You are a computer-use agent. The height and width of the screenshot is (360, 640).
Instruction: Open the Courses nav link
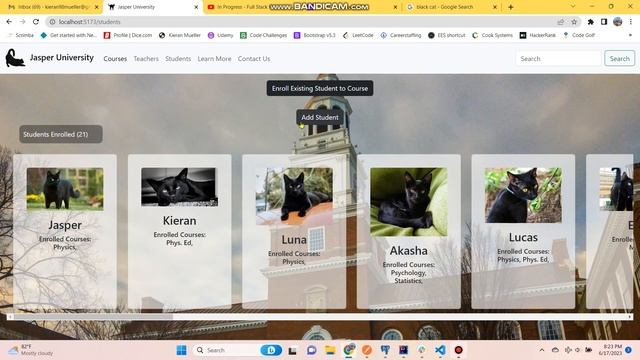click(115, 59)
